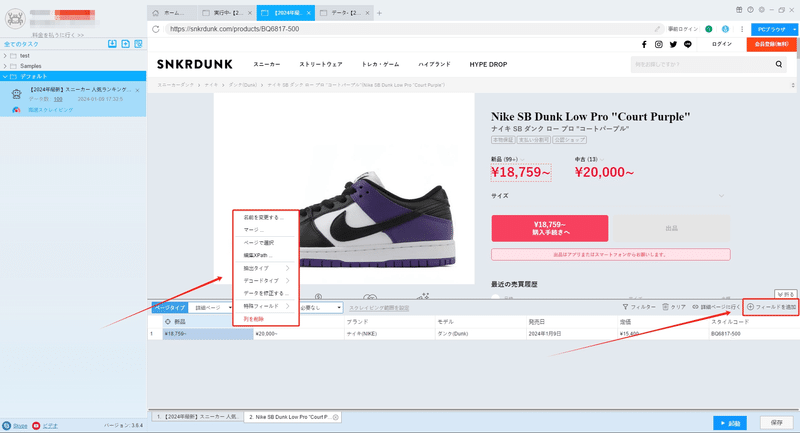The image size is (800, 433).
Task: Expand the サイズ size selector chevron
Action: point(721,196)
